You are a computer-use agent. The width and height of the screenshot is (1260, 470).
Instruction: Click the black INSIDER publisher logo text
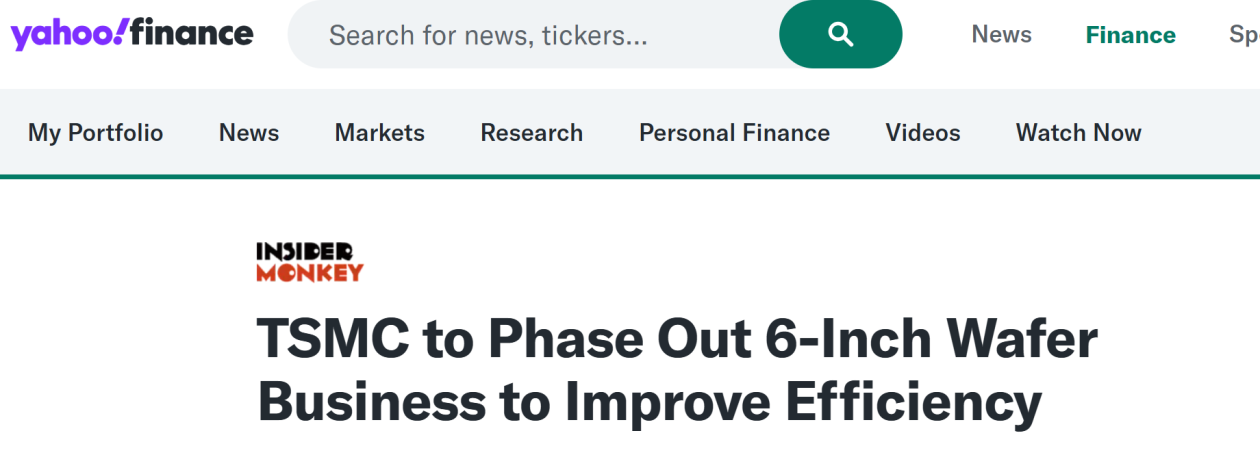click(304, 251)
